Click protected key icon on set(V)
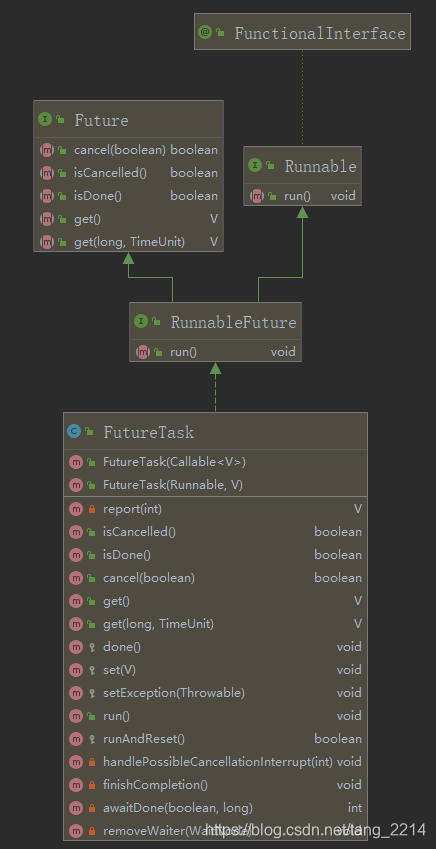Image resolution: width=436 pixels, height=849 pixels. pos(92,670)
